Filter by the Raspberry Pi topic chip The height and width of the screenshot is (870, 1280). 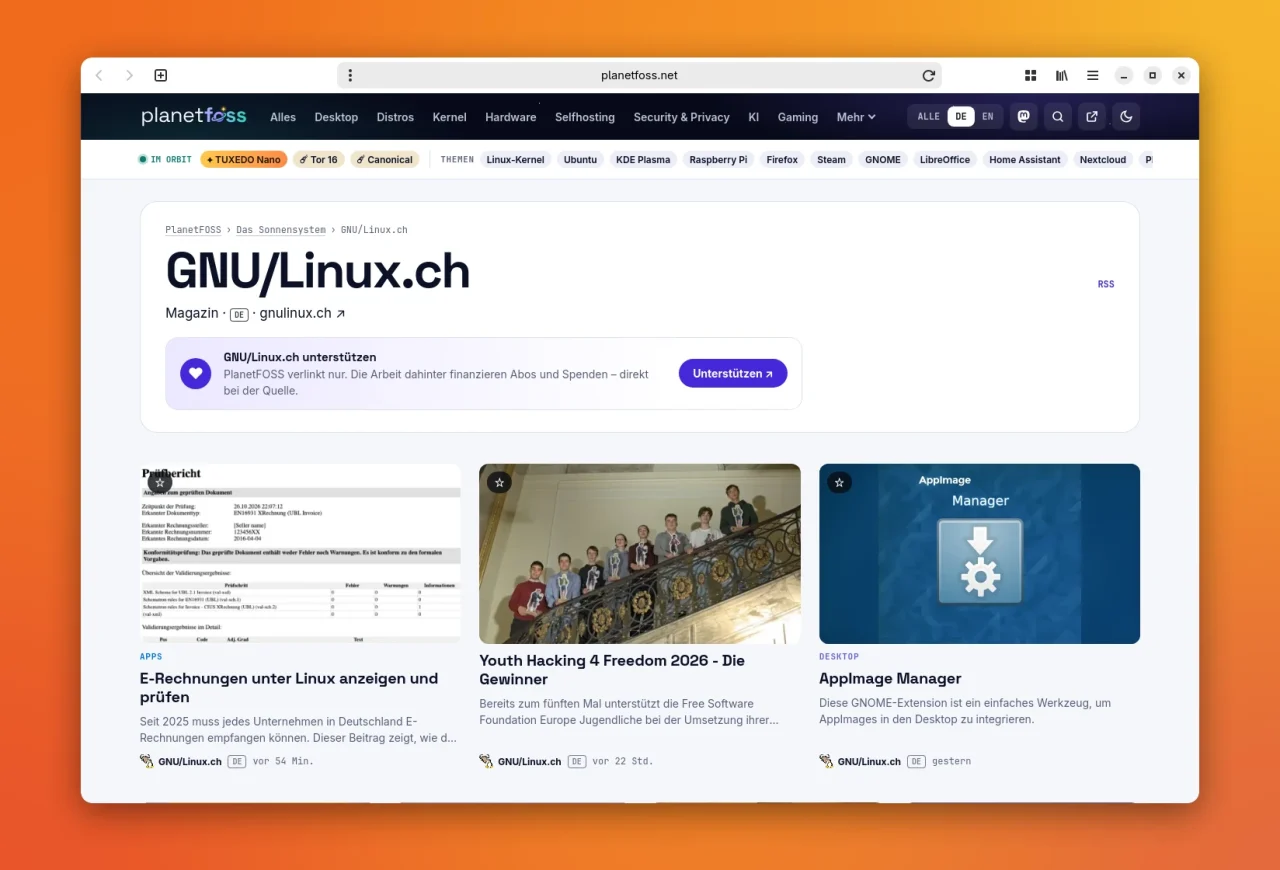[718, 160]
